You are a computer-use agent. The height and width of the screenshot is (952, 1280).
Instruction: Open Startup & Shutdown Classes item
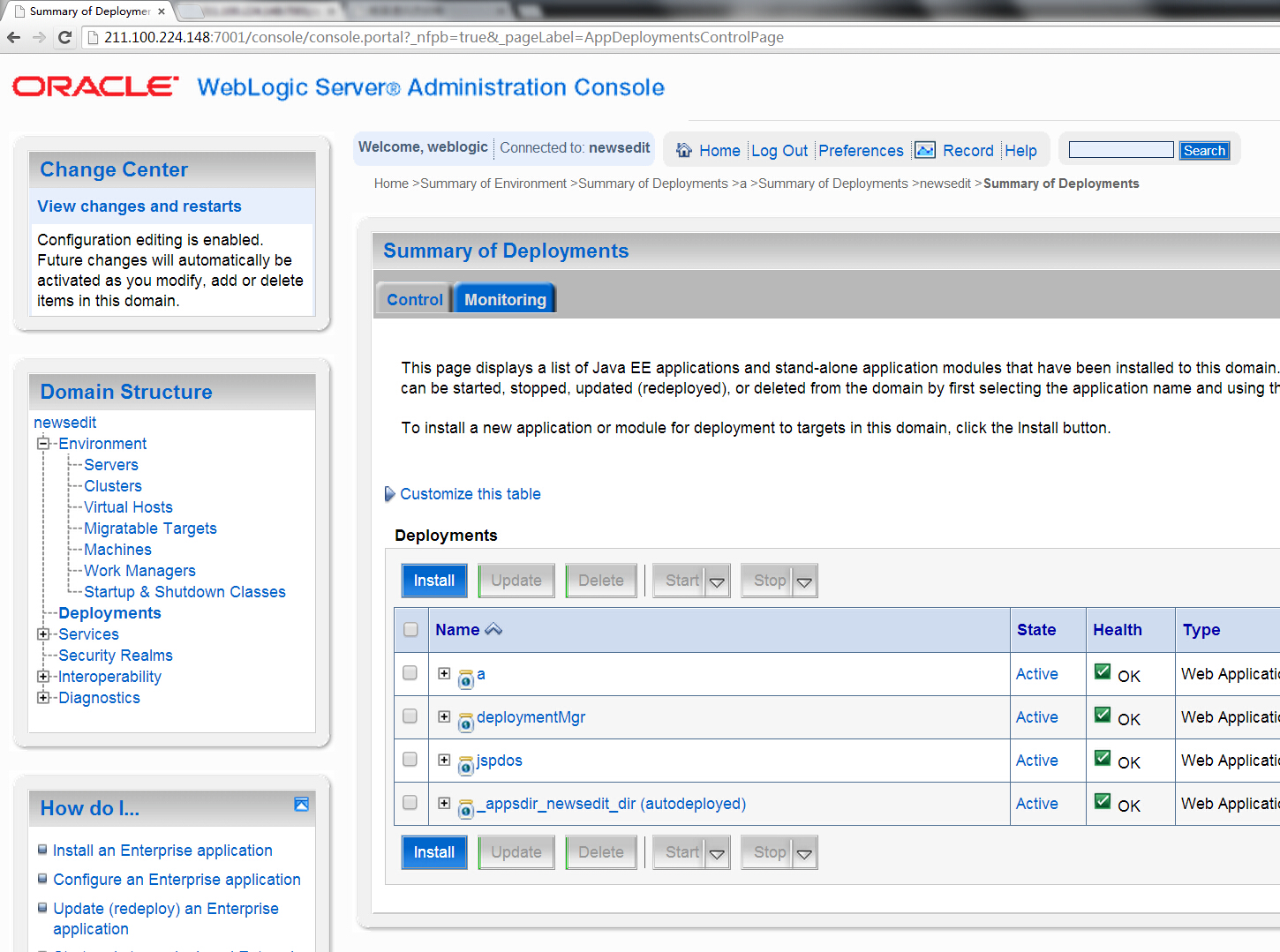[184, 592]
